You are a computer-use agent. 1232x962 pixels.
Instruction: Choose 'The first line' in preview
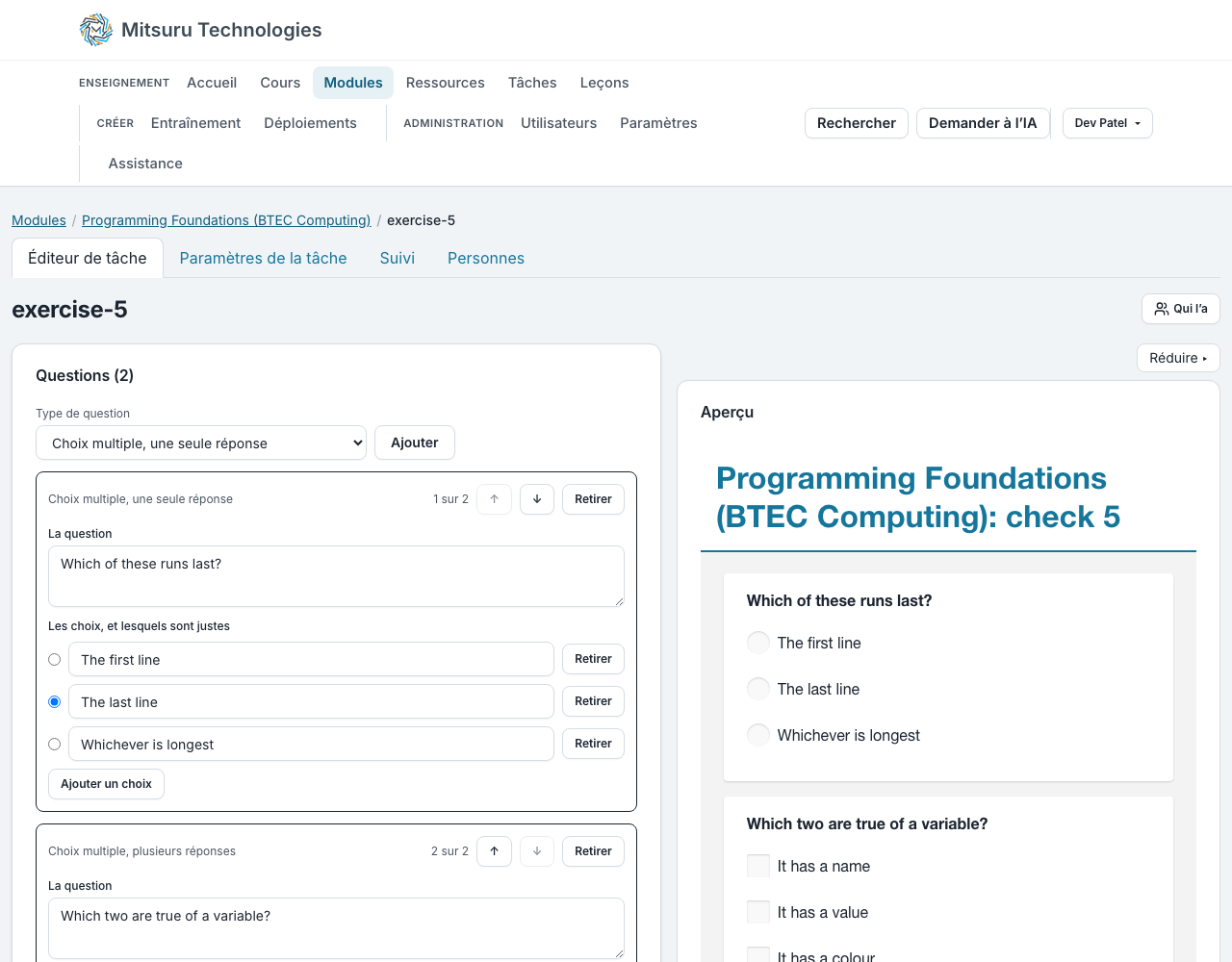(x=758, y=643)
